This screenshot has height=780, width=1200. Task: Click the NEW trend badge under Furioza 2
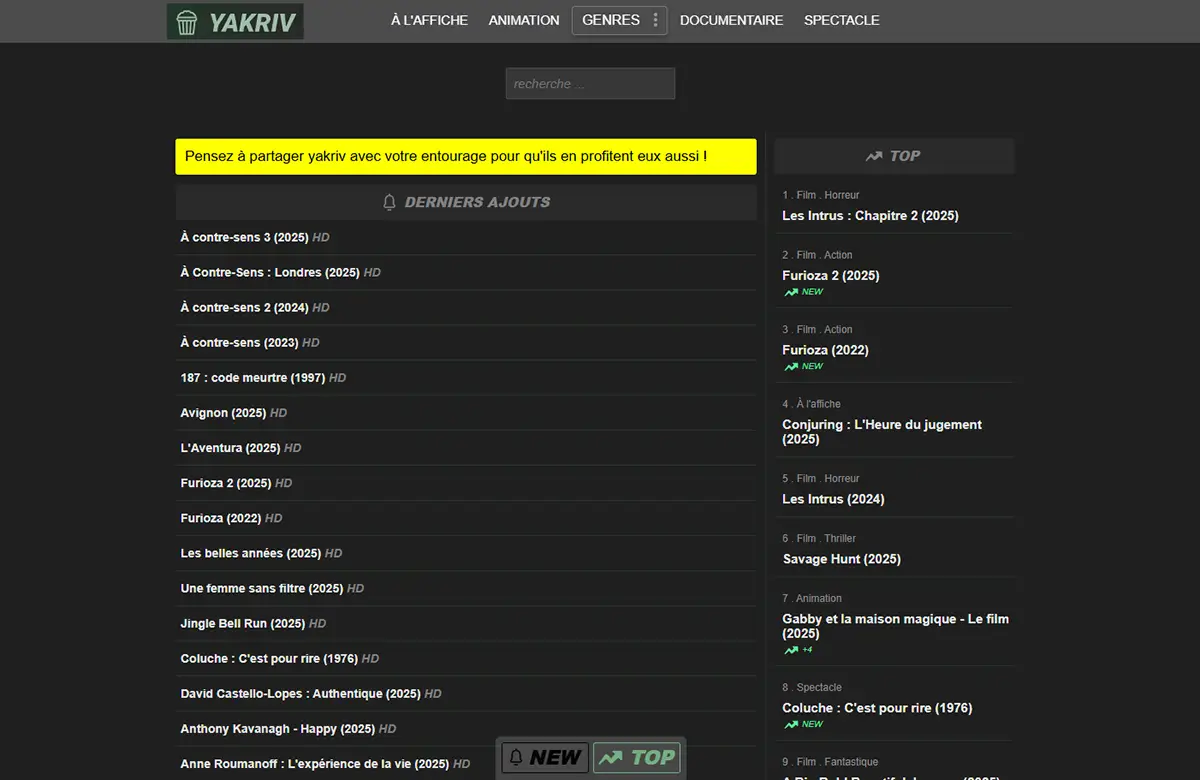coord(804,292)
